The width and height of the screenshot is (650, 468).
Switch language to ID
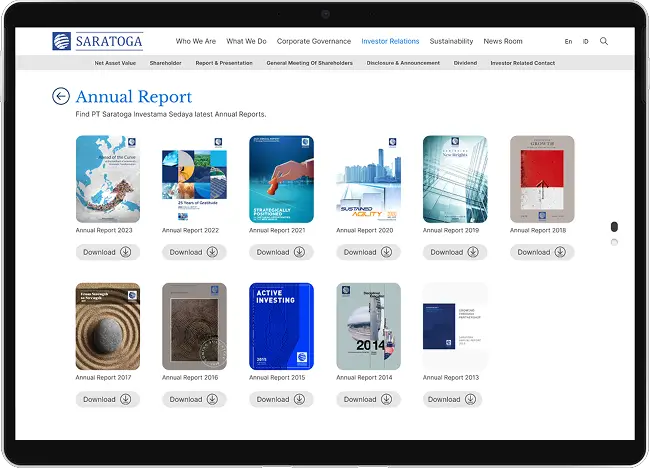click(585, 42)
